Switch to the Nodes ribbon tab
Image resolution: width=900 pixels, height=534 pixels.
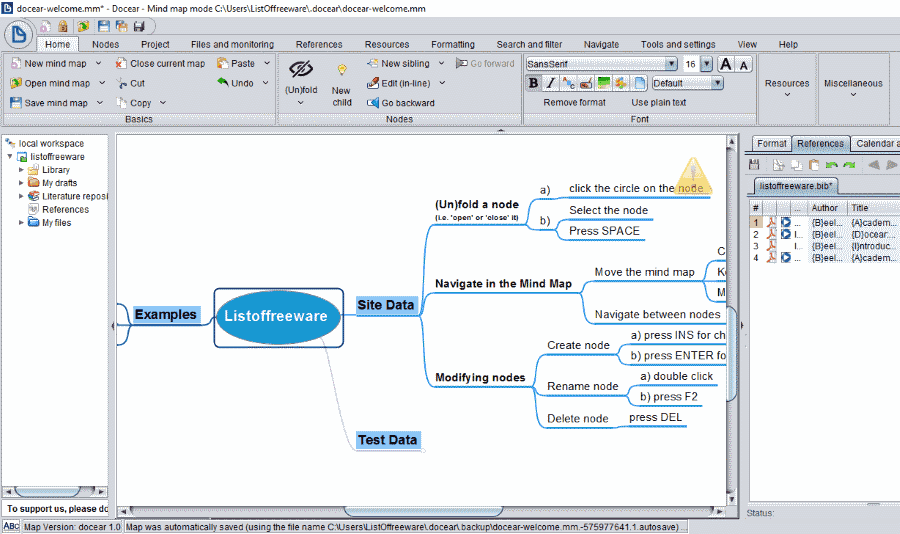[x=106, y=44]
